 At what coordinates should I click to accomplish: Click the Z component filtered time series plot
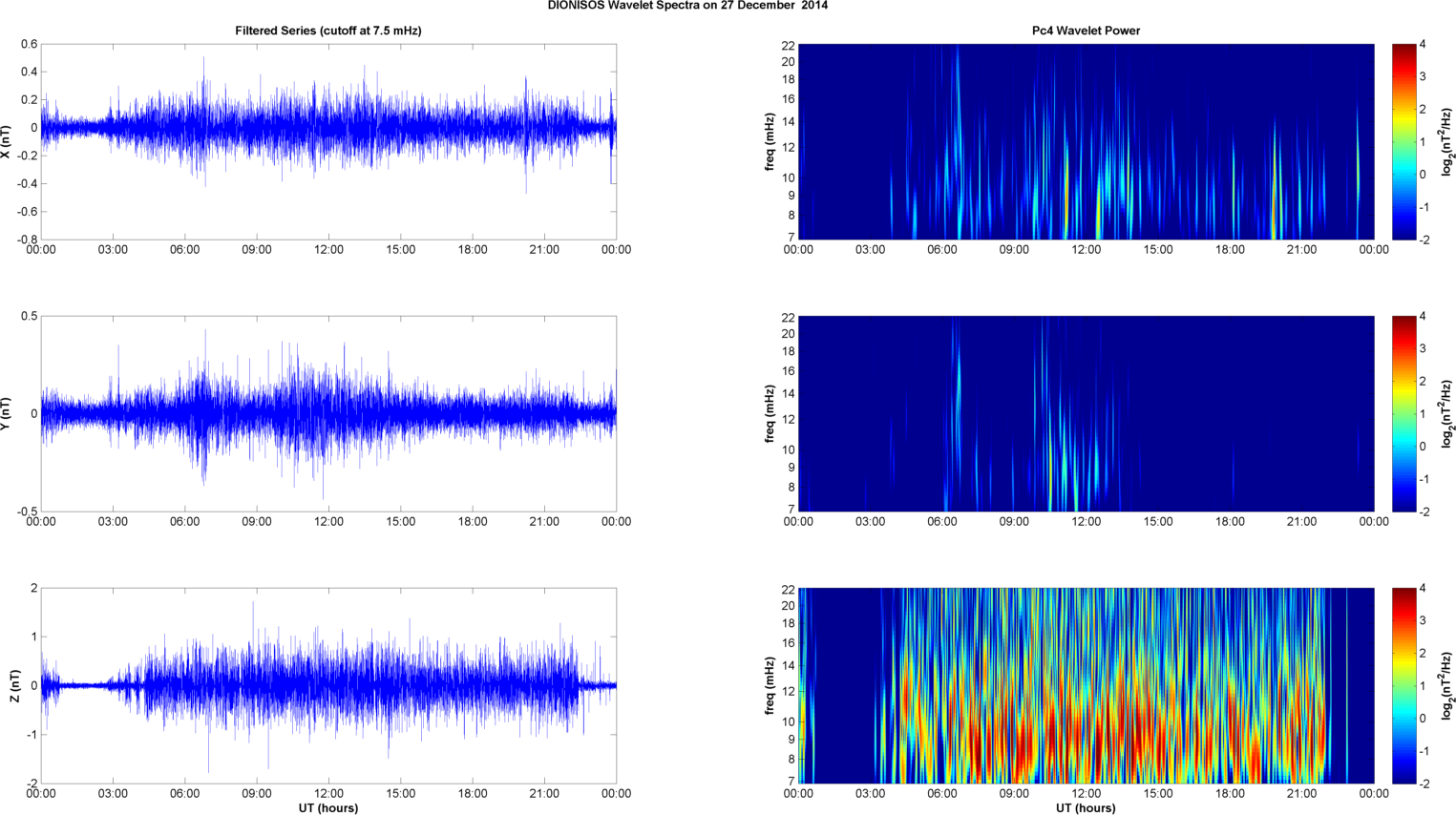(328, 686)
